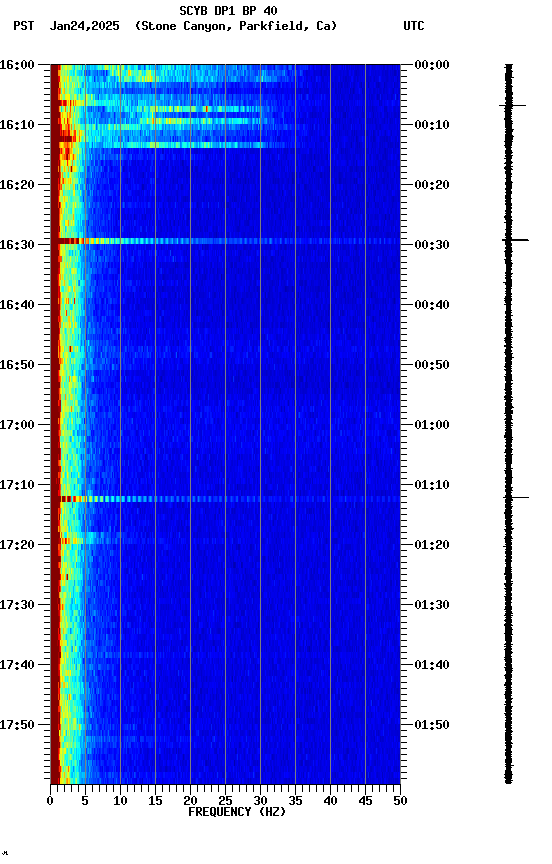552x864 pixels.
Task: Click the '00:20' UTC time label
Action: pos(432,185)
